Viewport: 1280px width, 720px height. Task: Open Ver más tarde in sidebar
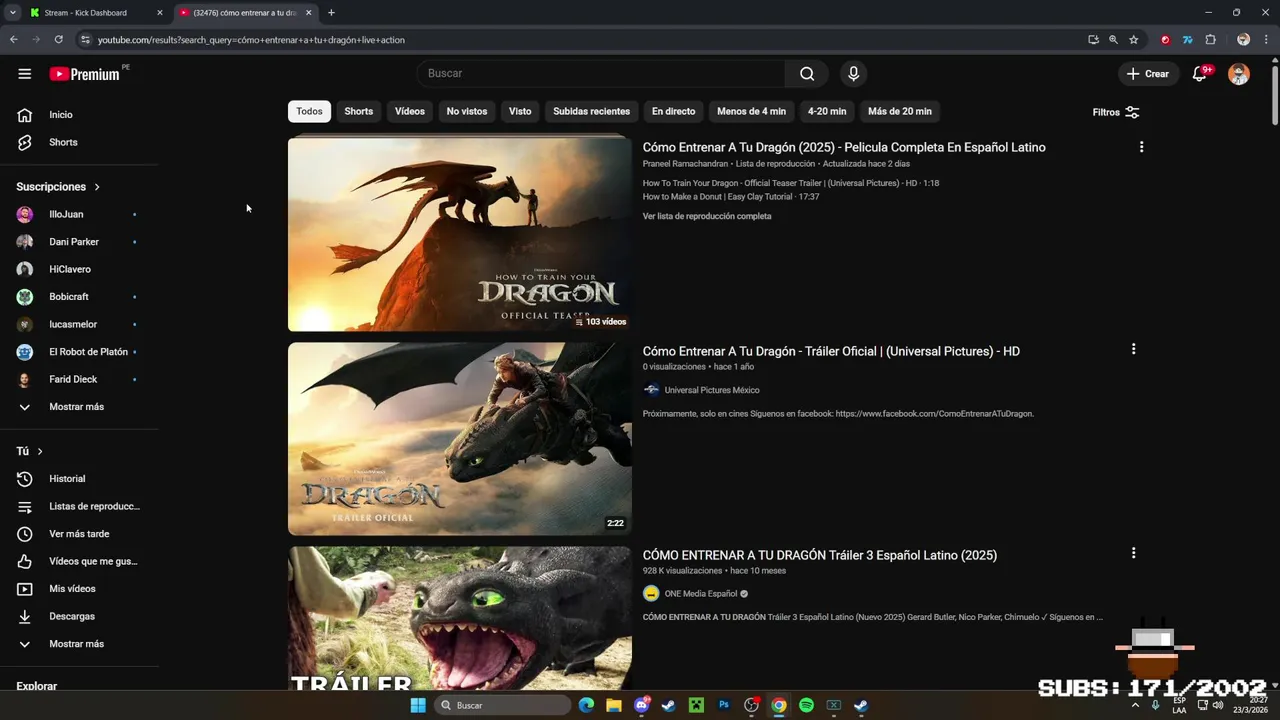78,534
